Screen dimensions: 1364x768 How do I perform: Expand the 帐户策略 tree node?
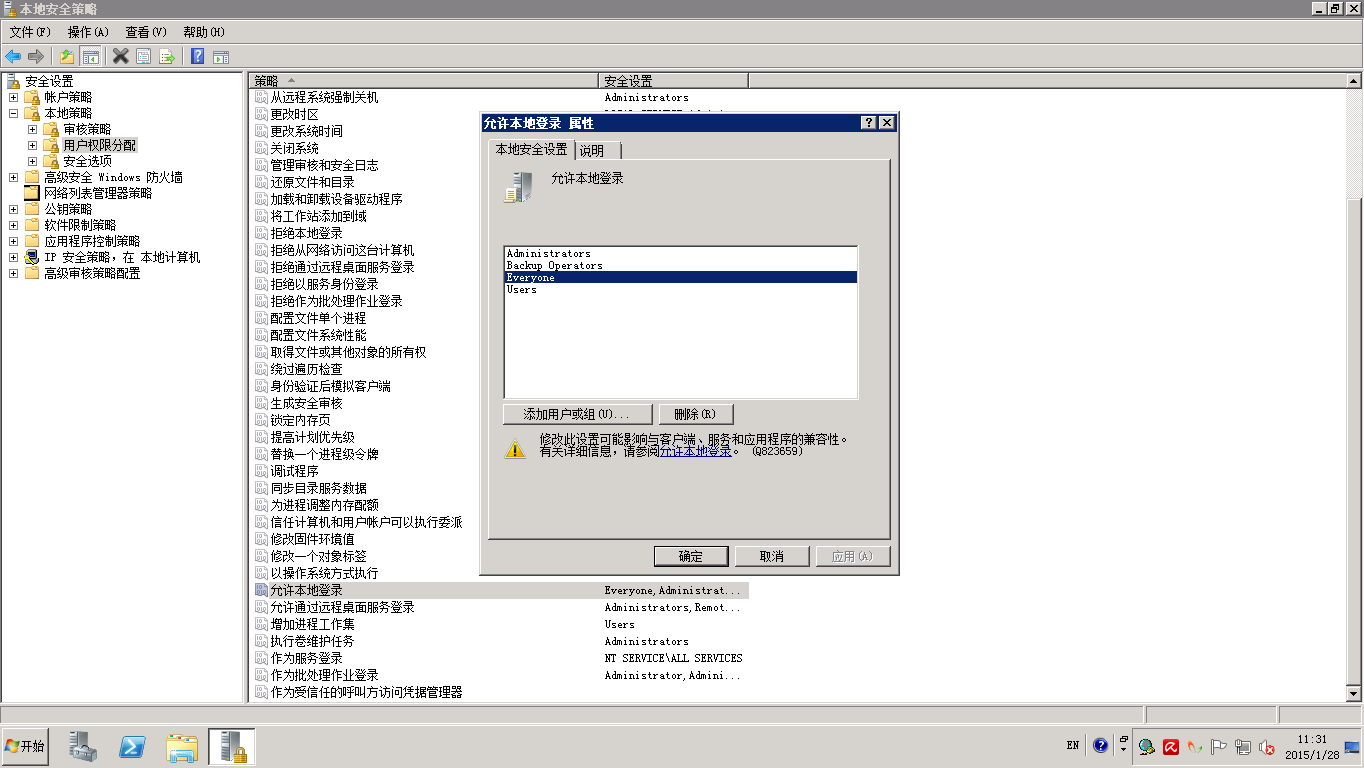(x=13, y=97)
